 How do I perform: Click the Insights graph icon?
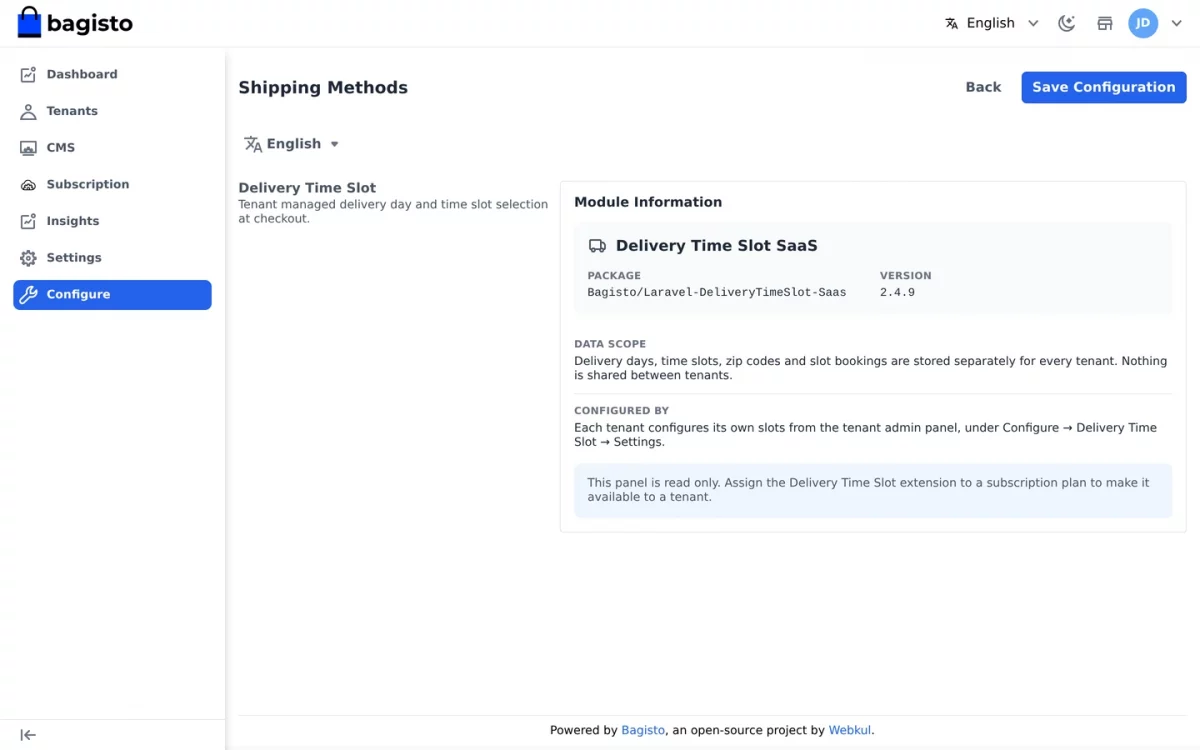point(28,221)
